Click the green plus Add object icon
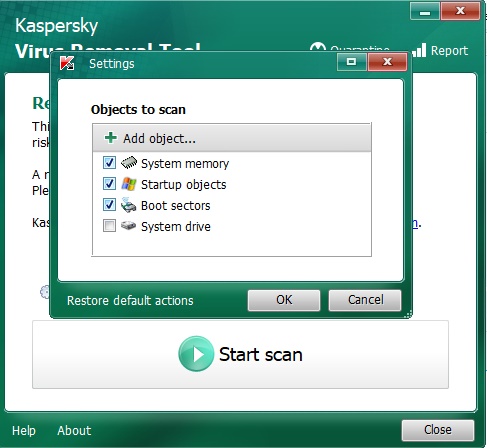The height and width of the screenshot is (448, 487). [x=111, y=137]
